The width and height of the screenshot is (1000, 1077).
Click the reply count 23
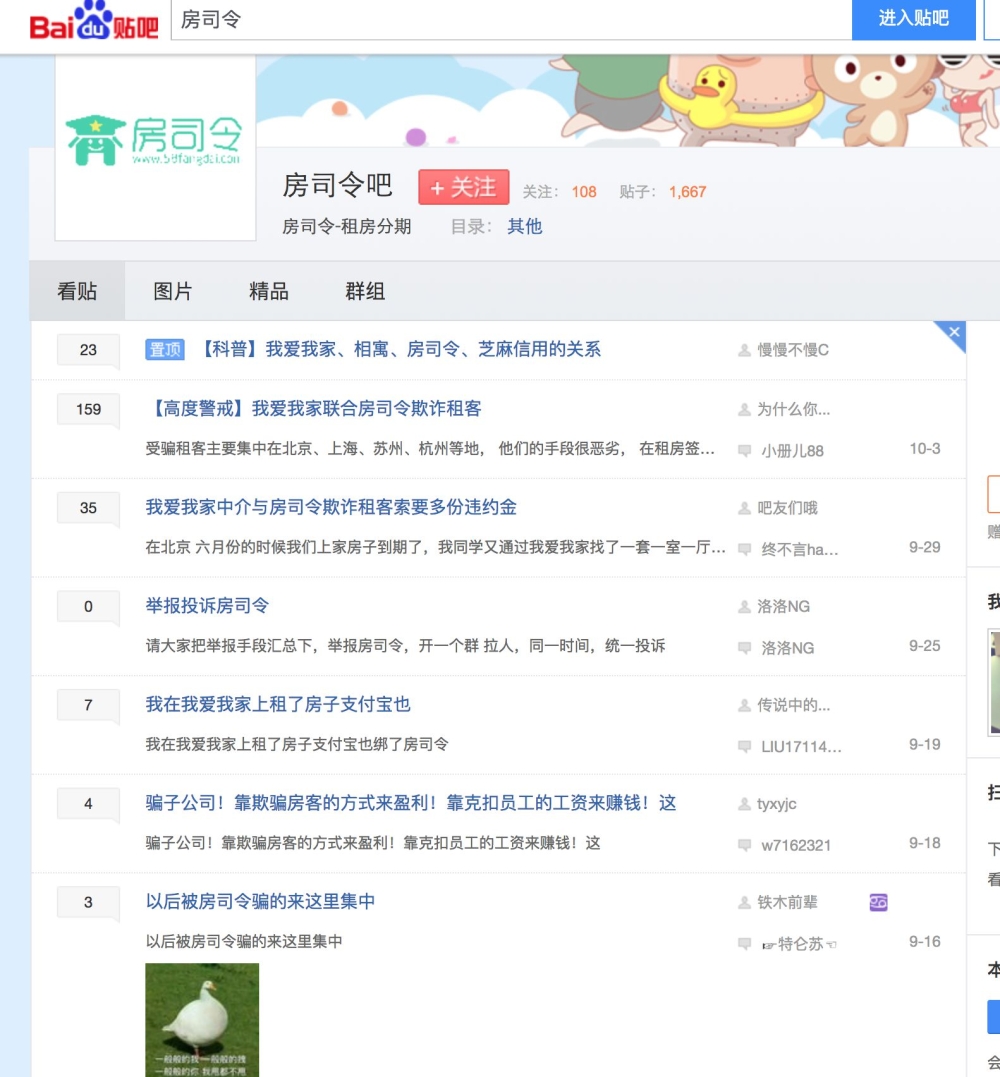tap(88, 350)
